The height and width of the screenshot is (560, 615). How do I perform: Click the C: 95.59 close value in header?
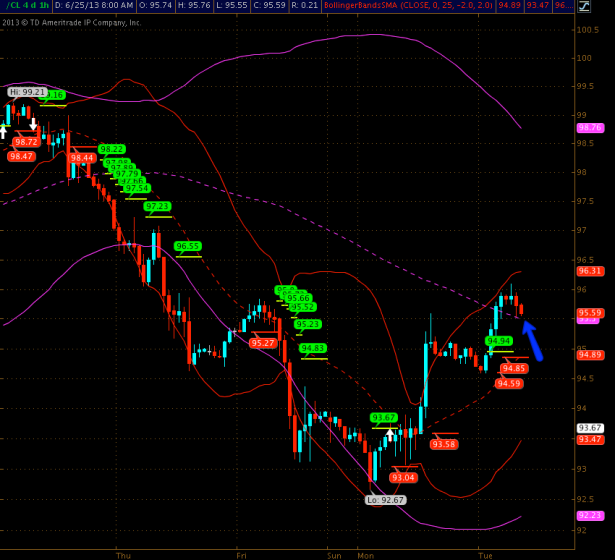(271, 5)
